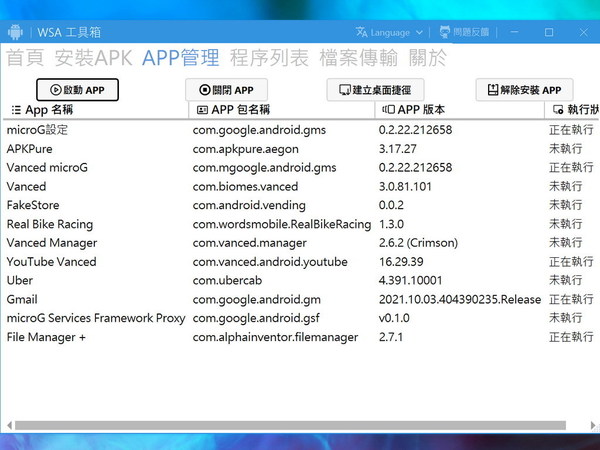Viewport: 600px width, 450px height.
Task: Click version v0.1.0
Action: [394, 318]
